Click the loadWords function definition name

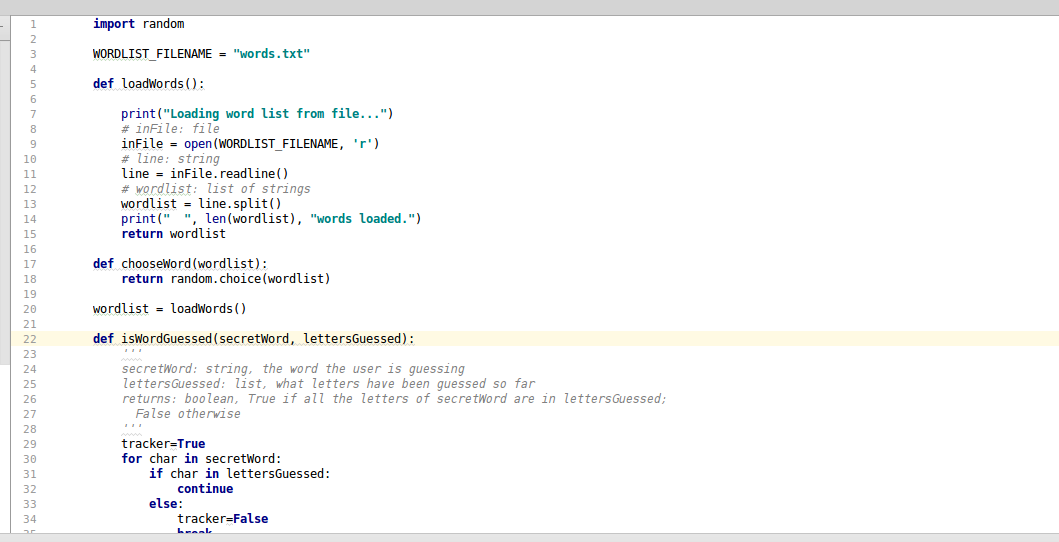(x=152, y=84)
